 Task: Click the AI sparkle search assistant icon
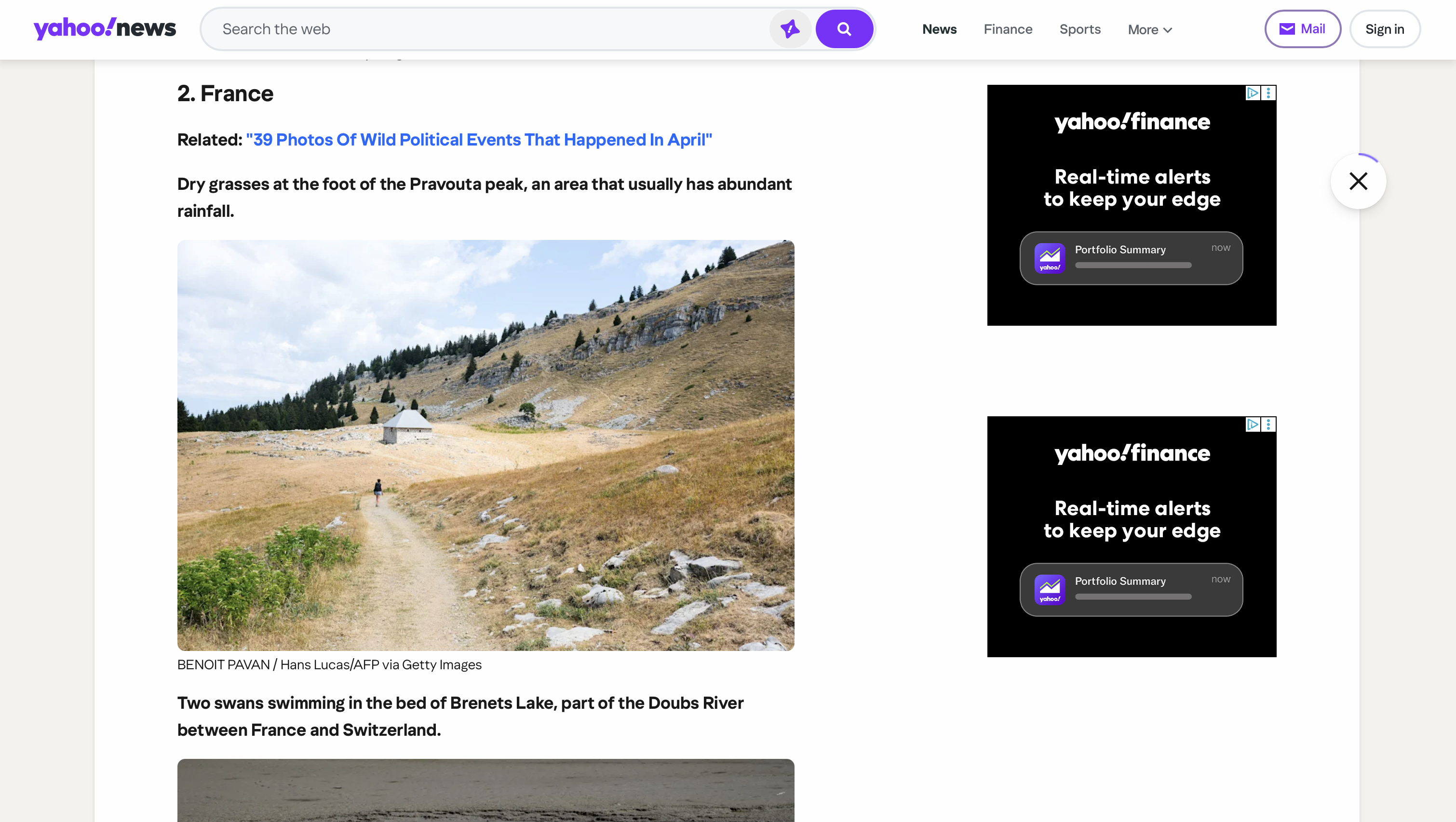pos(790,29)
